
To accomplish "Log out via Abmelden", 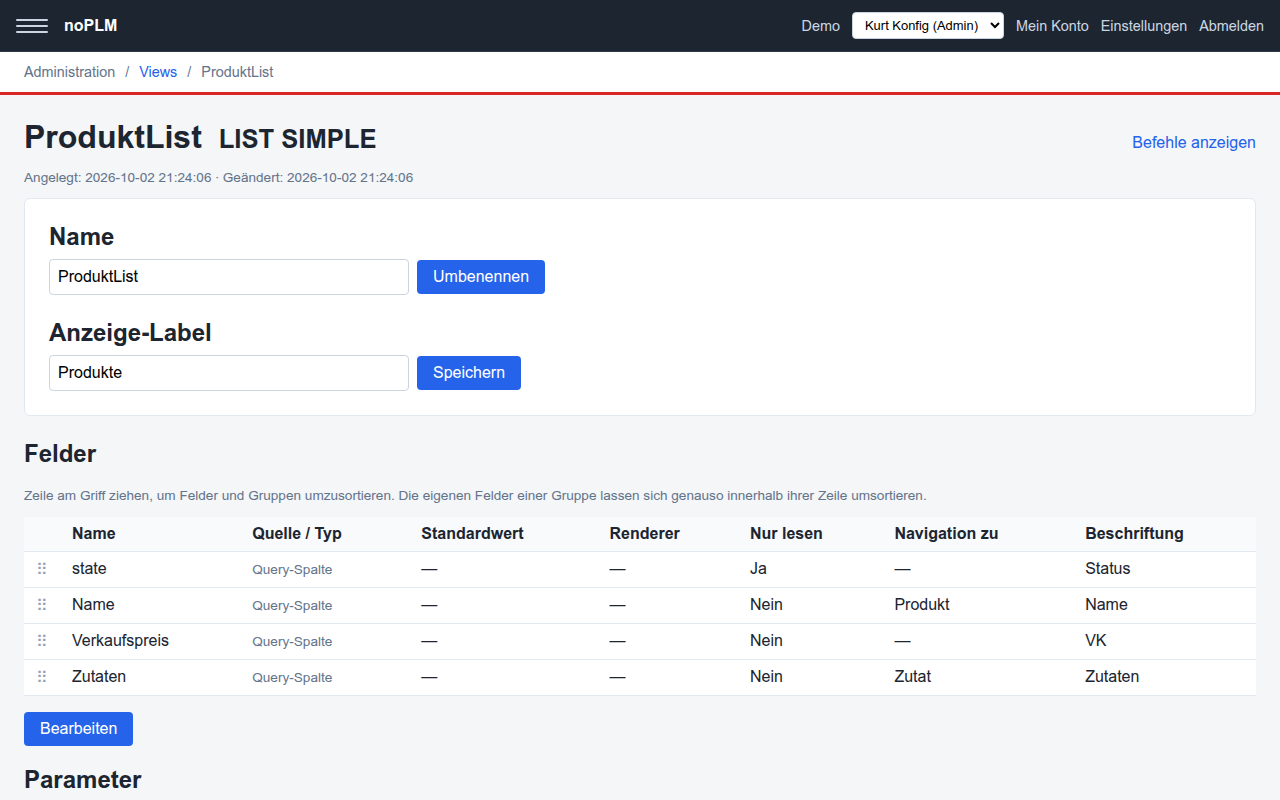I will 1231,26.
